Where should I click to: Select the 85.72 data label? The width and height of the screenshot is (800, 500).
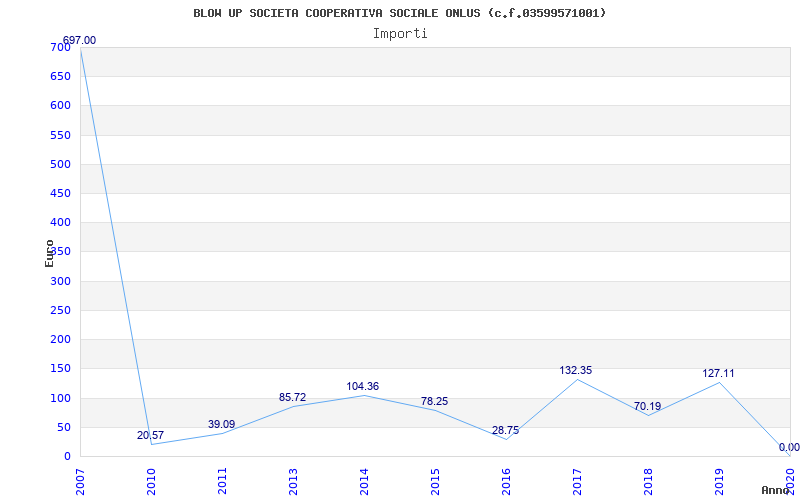click(292, 397)
